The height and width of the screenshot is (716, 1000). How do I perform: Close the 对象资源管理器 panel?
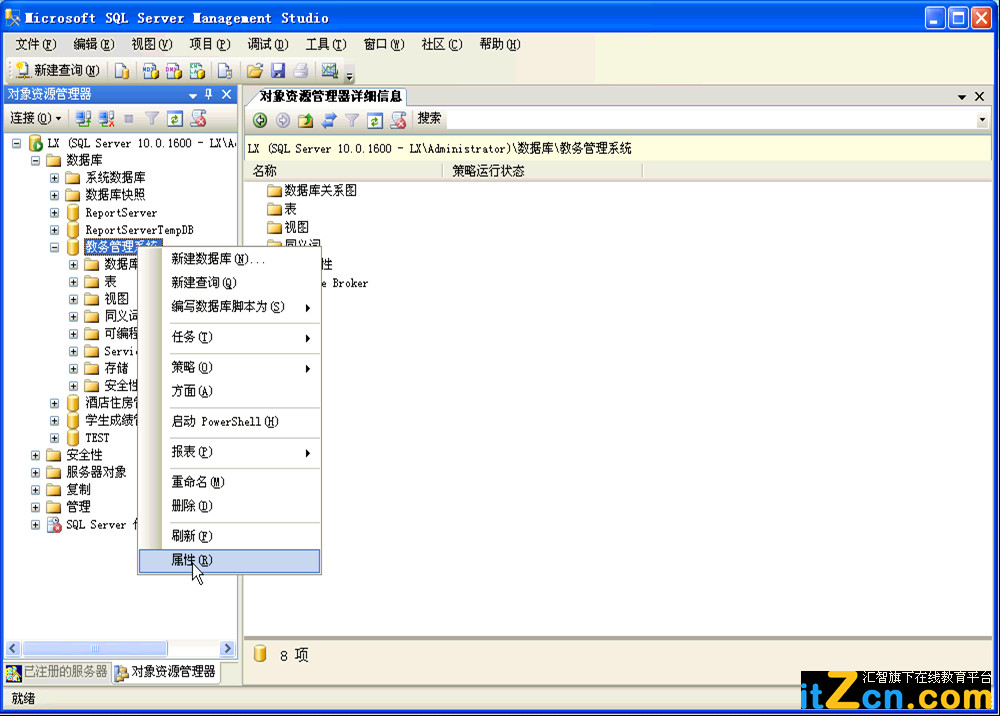(x=226, y=94)
